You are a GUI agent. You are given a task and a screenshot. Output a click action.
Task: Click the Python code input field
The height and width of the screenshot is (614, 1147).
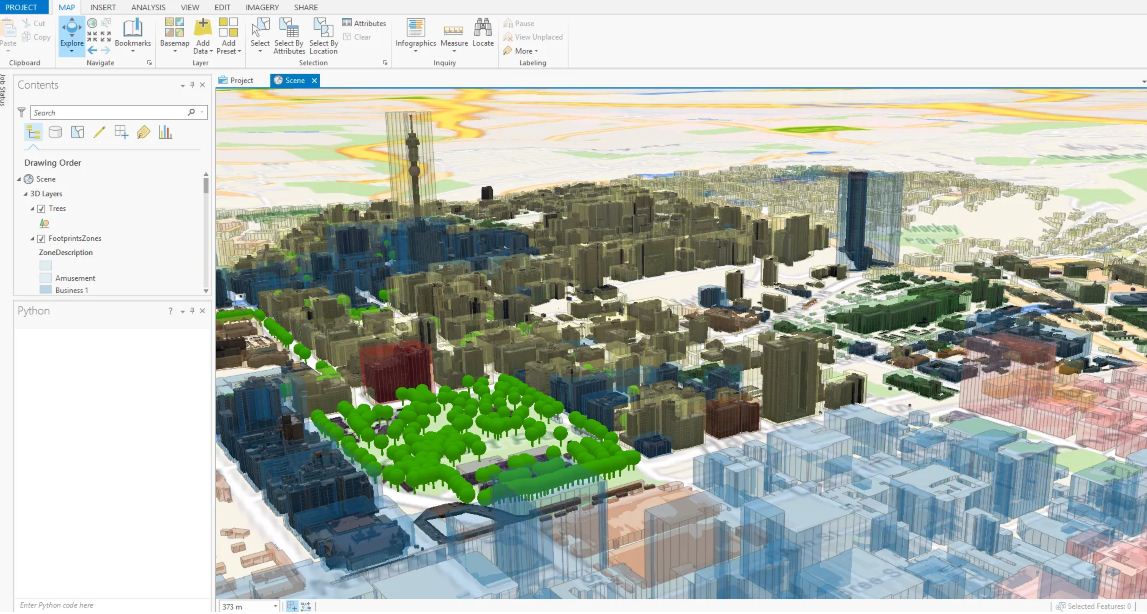point(113,605)
